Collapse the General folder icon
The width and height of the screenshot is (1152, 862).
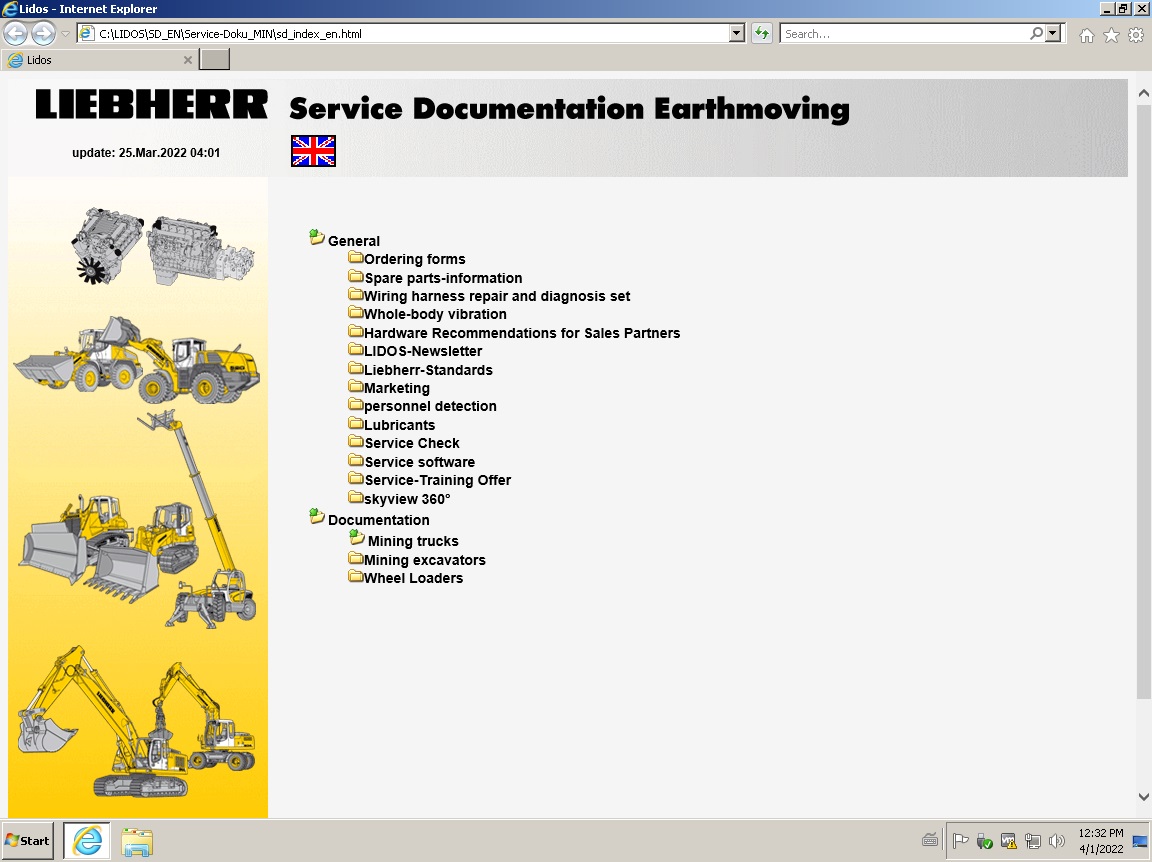(317, 237)
